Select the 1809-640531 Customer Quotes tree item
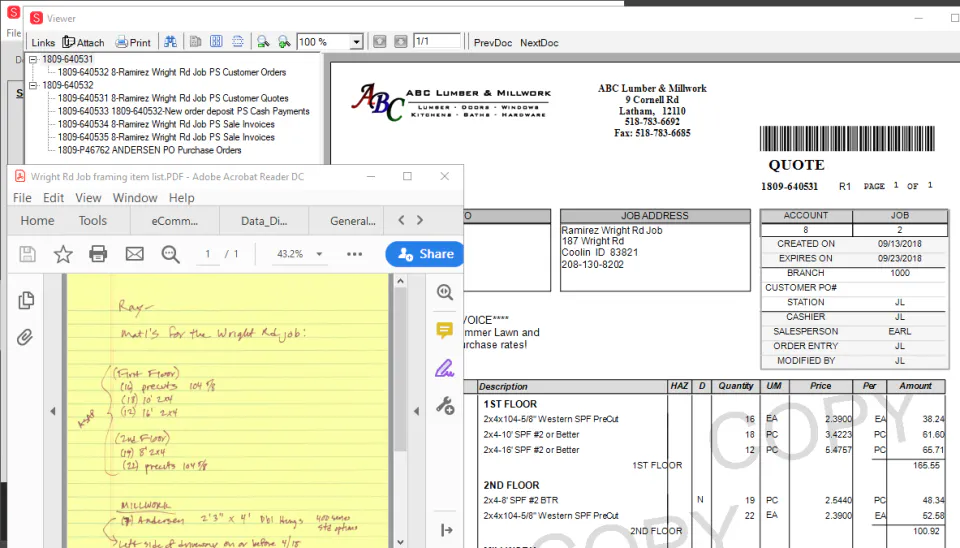Viewport: 960px width, 548px height. coord(173,98)
